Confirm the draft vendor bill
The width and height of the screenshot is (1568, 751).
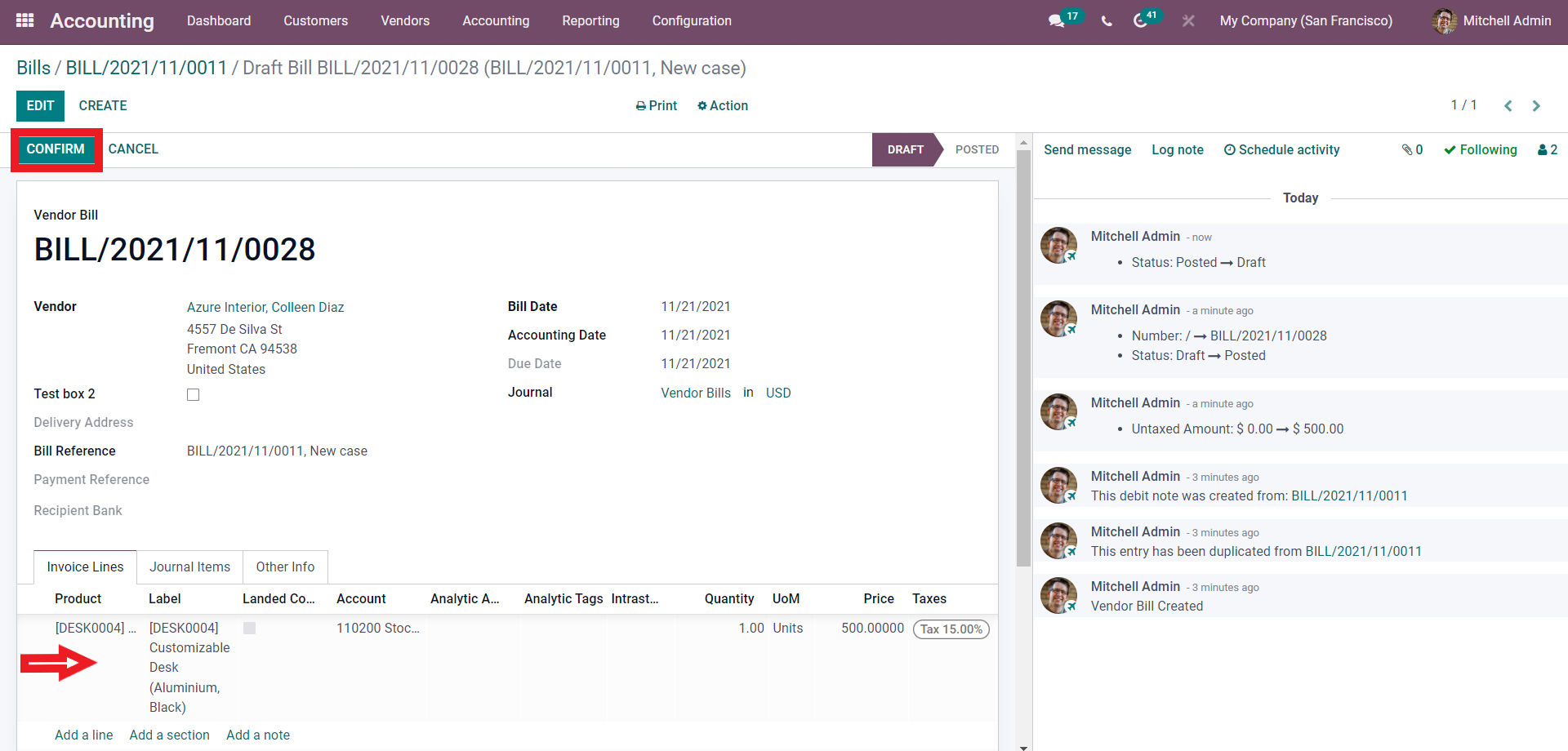[56, 149]
